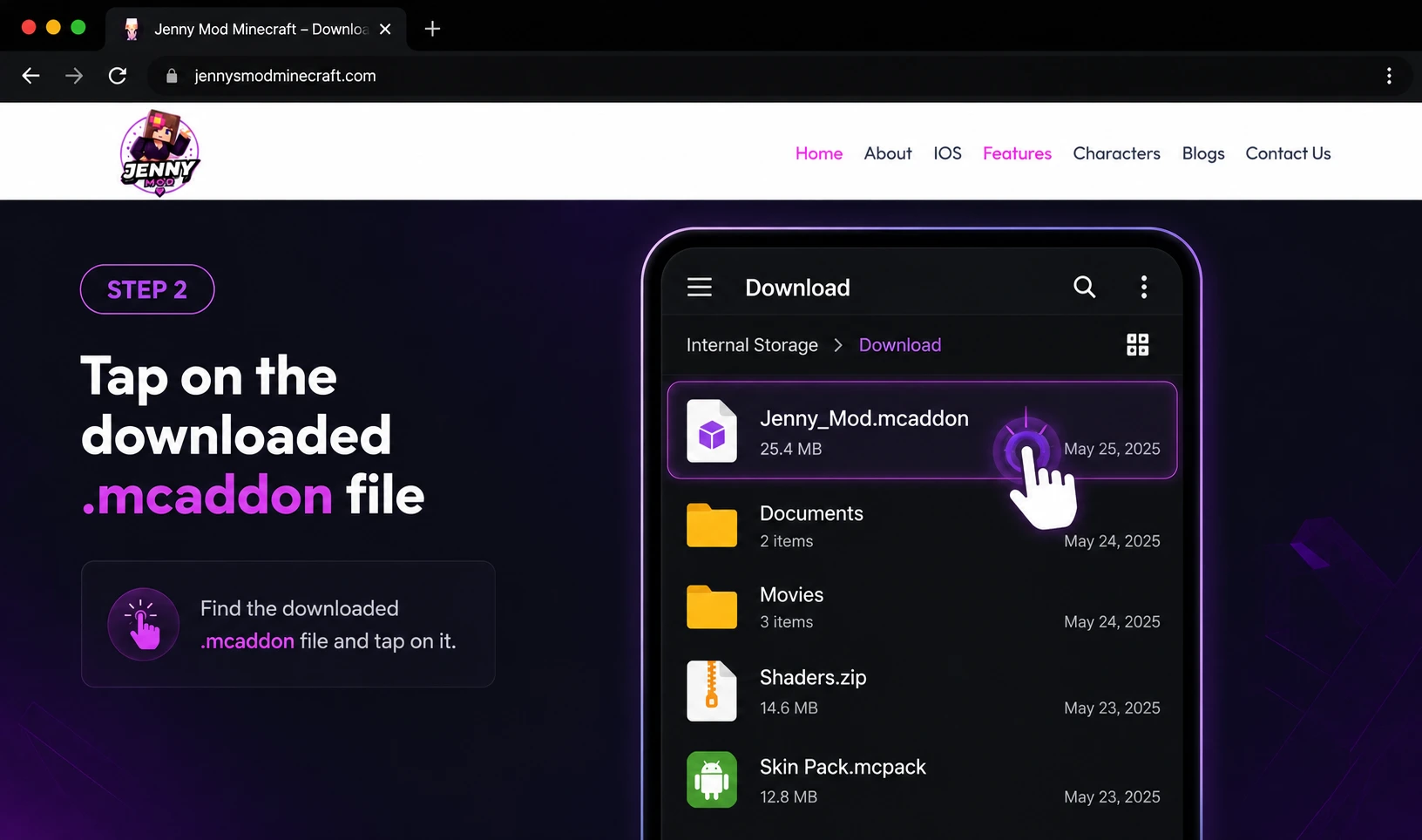Image resolution: width=1422 pixels, height=840 pixels.
Task: Click the Shaders.zip archive icon
Action: 712,691
